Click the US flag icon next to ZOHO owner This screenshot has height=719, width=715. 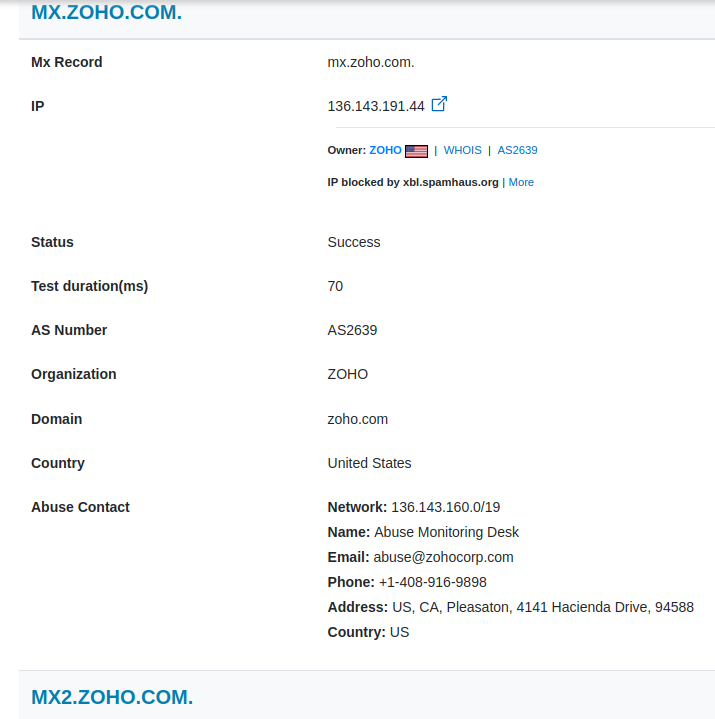pyautogui.click(x=416, y=151)
